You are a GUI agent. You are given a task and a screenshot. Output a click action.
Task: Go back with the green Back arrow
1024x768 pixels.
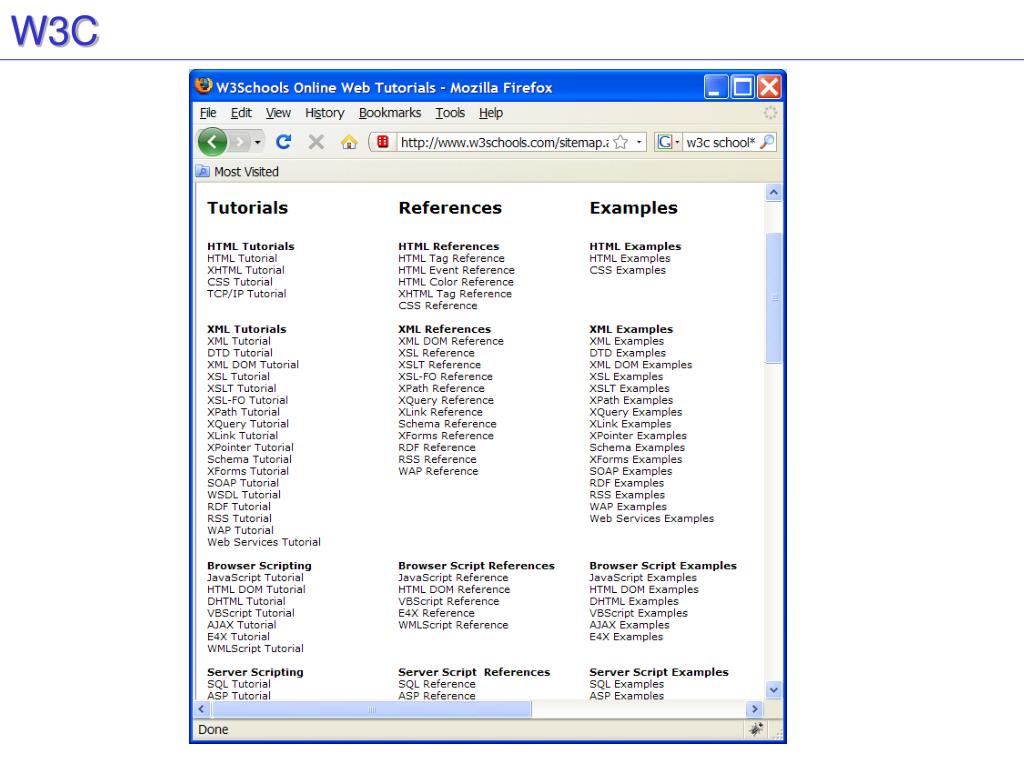click(x=212, y=142)
